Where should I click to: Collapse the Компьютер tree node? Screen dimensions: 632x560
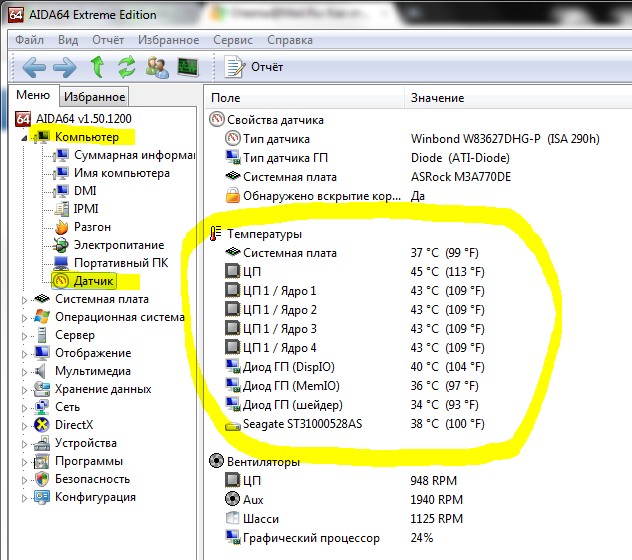point(24,138)
